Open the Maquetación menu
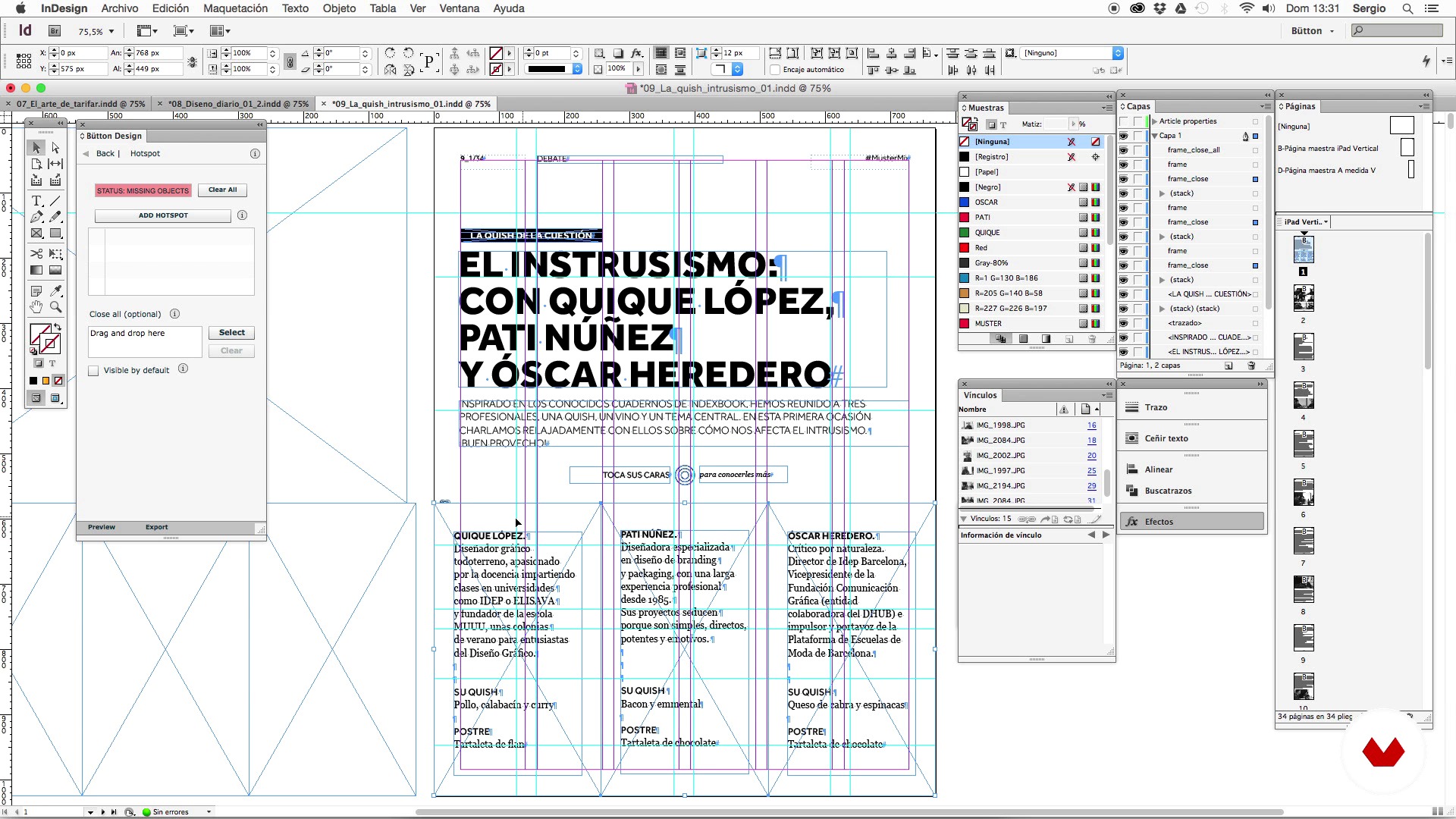This screenshot has height=819, width=1456. click(x=235, y=8)
